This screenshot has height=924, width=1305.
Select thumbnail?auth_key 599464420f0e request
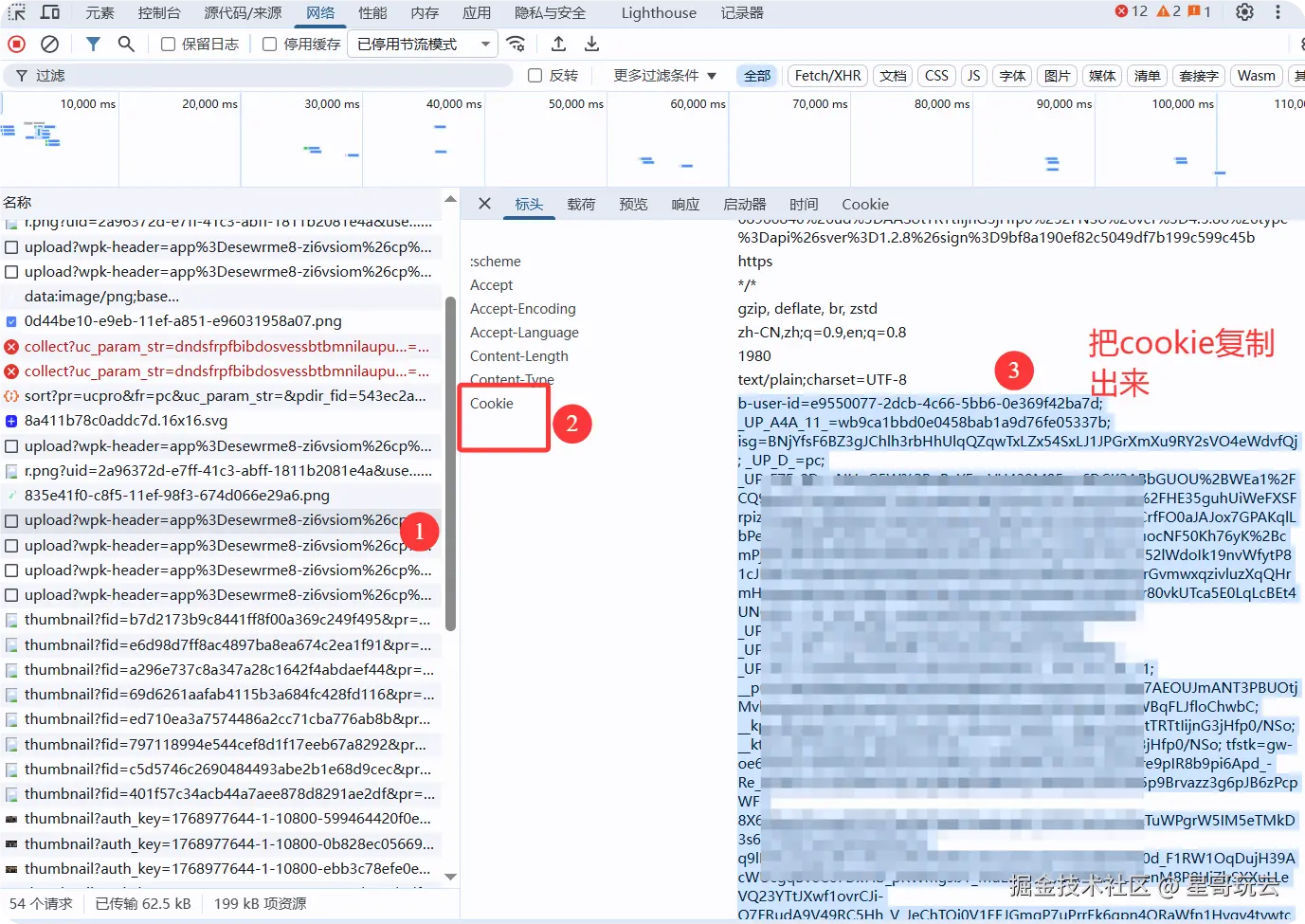pos(220,819)
